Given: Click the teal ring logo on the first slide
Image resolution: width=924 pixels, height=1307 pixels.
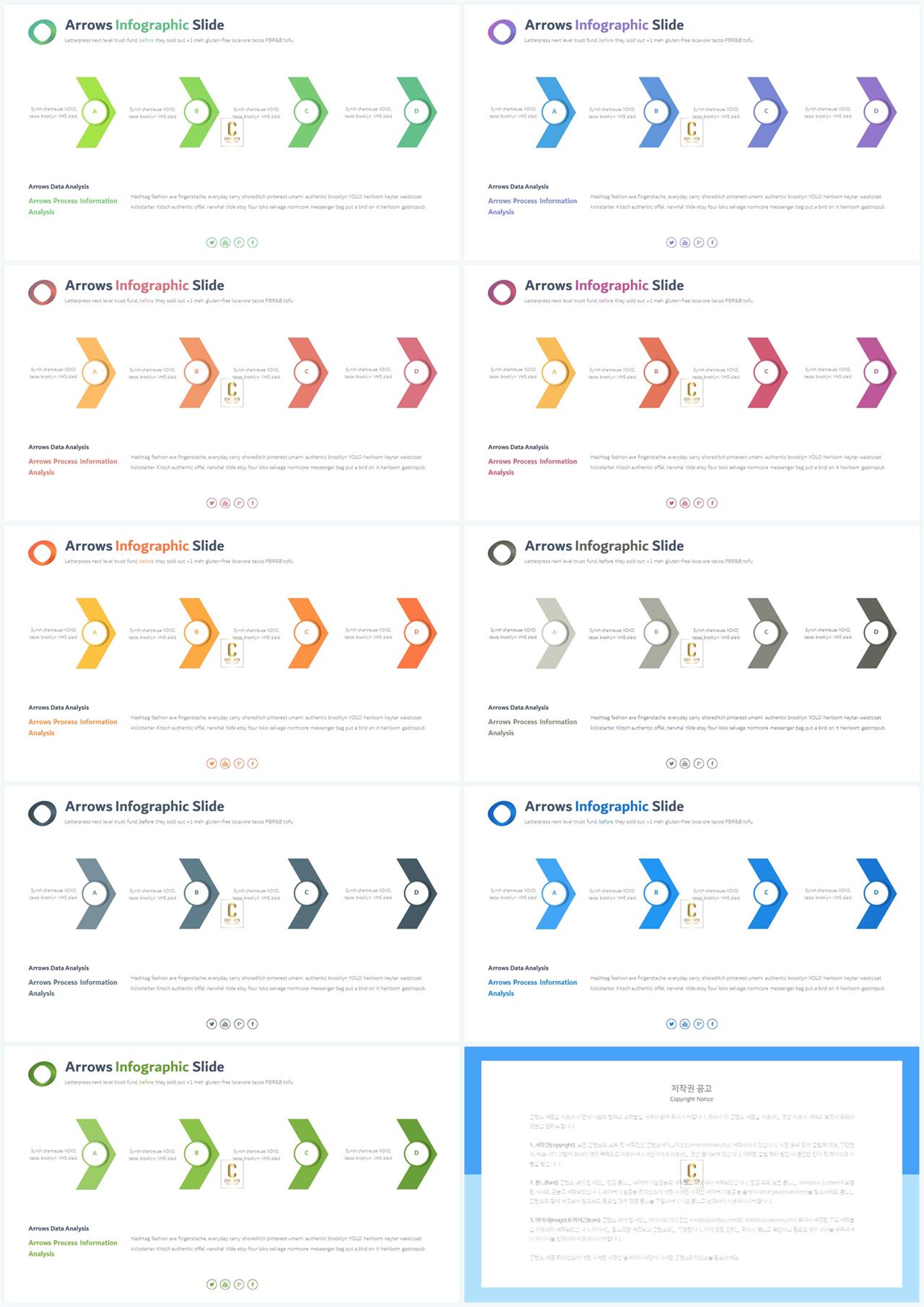Looking at the screenshot, I should (x=42, y=32).
